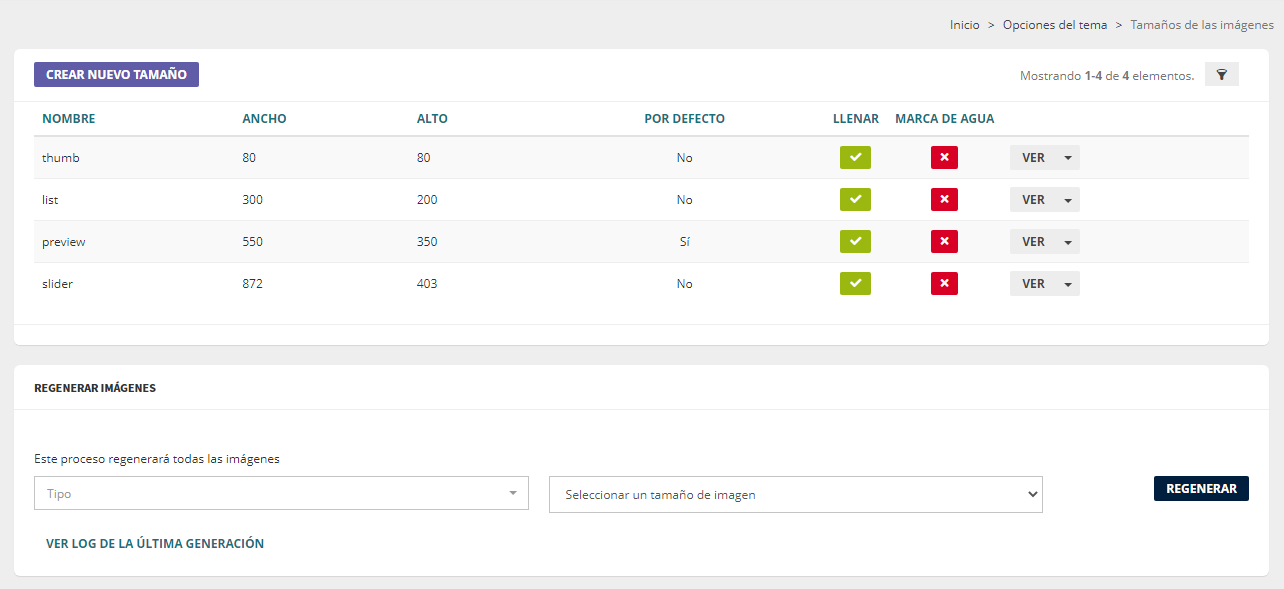Viewport: 1284px width, 589px height.
Task: Toggle green Llenar checkmark for thumb
Action: (x=855, y=158)
